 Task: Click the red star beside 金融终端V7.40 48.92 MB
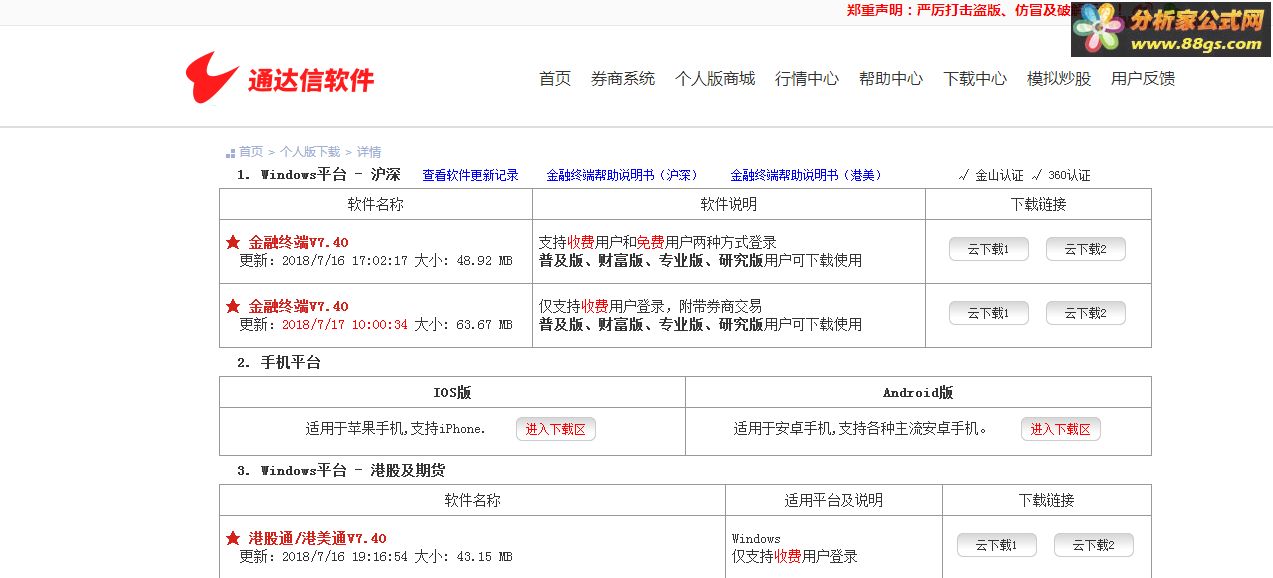point(233,242)
